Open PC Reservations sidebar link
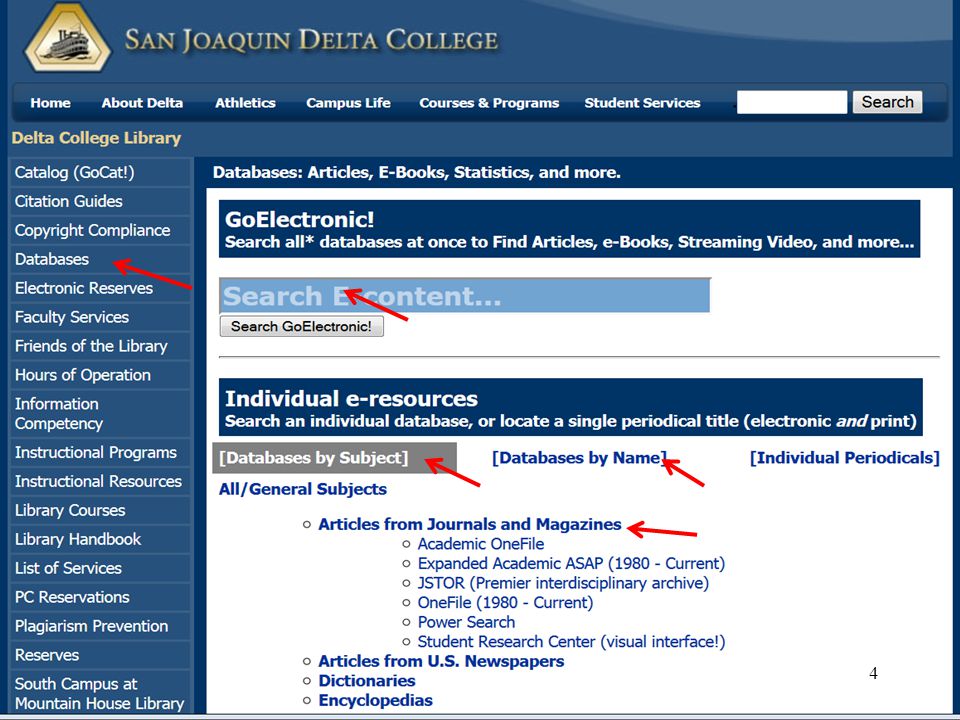Image resolution: width=960 pixels, height=720 pixels. [x=72, y=597]
